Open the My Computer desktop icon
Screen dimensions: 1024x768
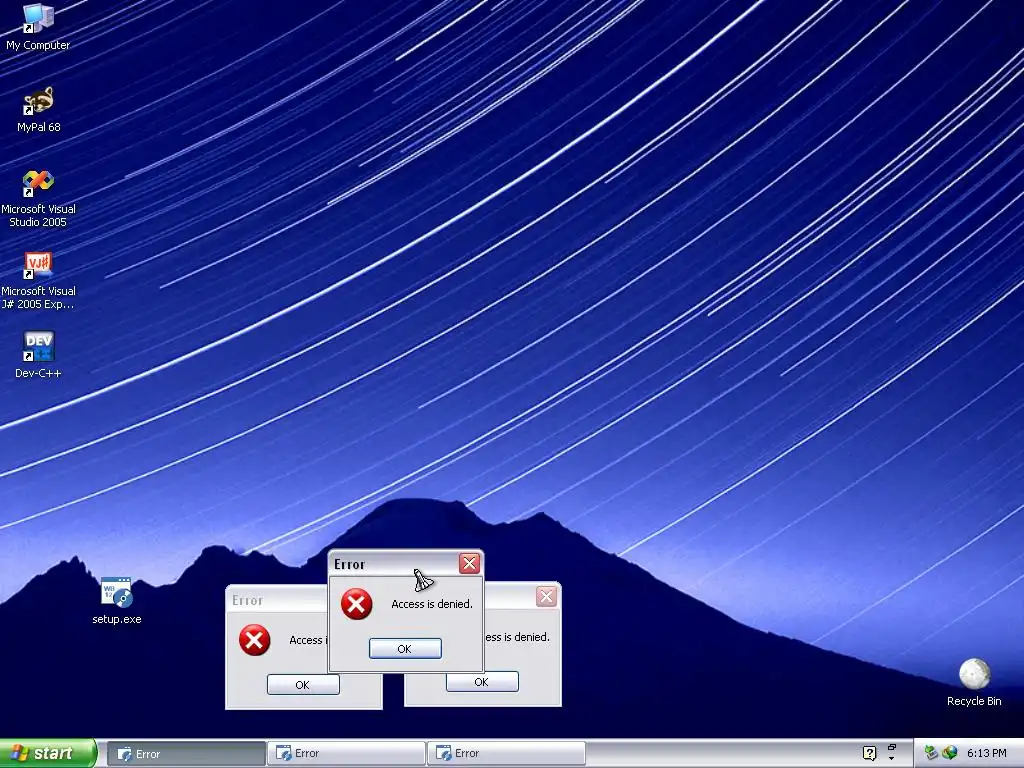click(x=38, y=27)
